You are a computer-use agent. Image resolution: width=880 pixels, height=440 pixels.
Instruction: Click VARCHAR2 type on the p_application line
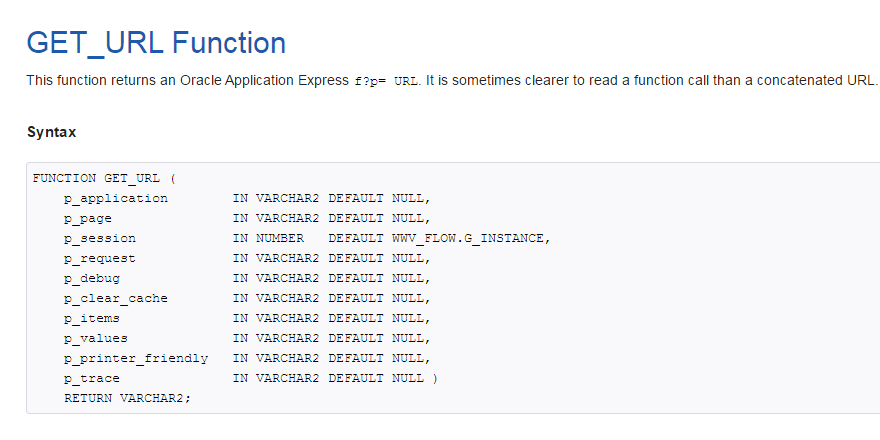pos(288,198)
